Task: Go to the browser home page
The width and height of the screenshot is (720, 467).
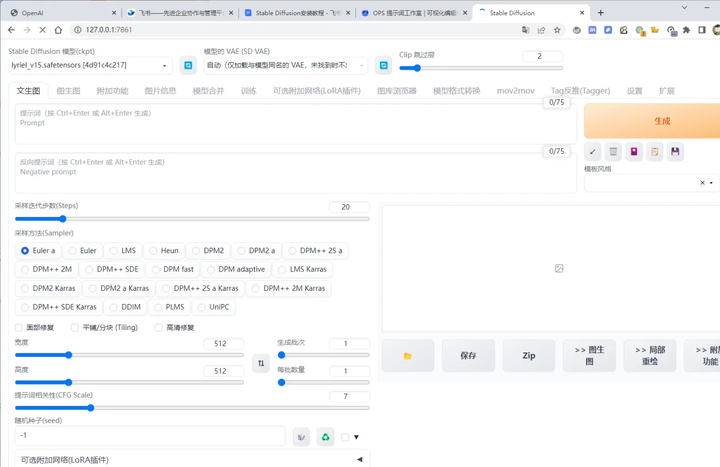Action: coord(58,30)
